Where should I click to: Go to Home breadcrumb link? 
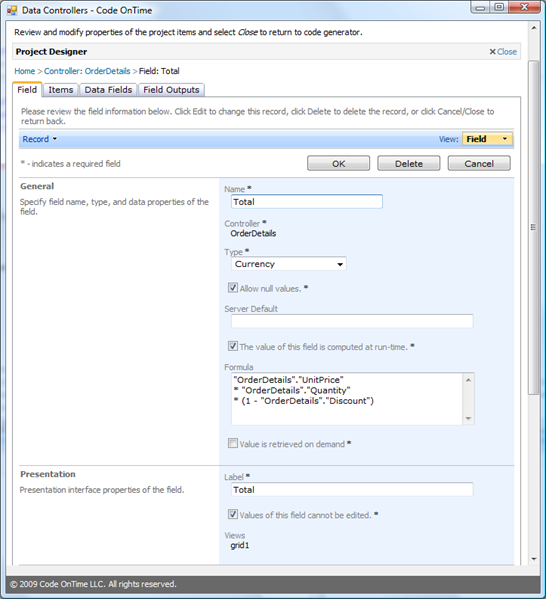[24, 71]
